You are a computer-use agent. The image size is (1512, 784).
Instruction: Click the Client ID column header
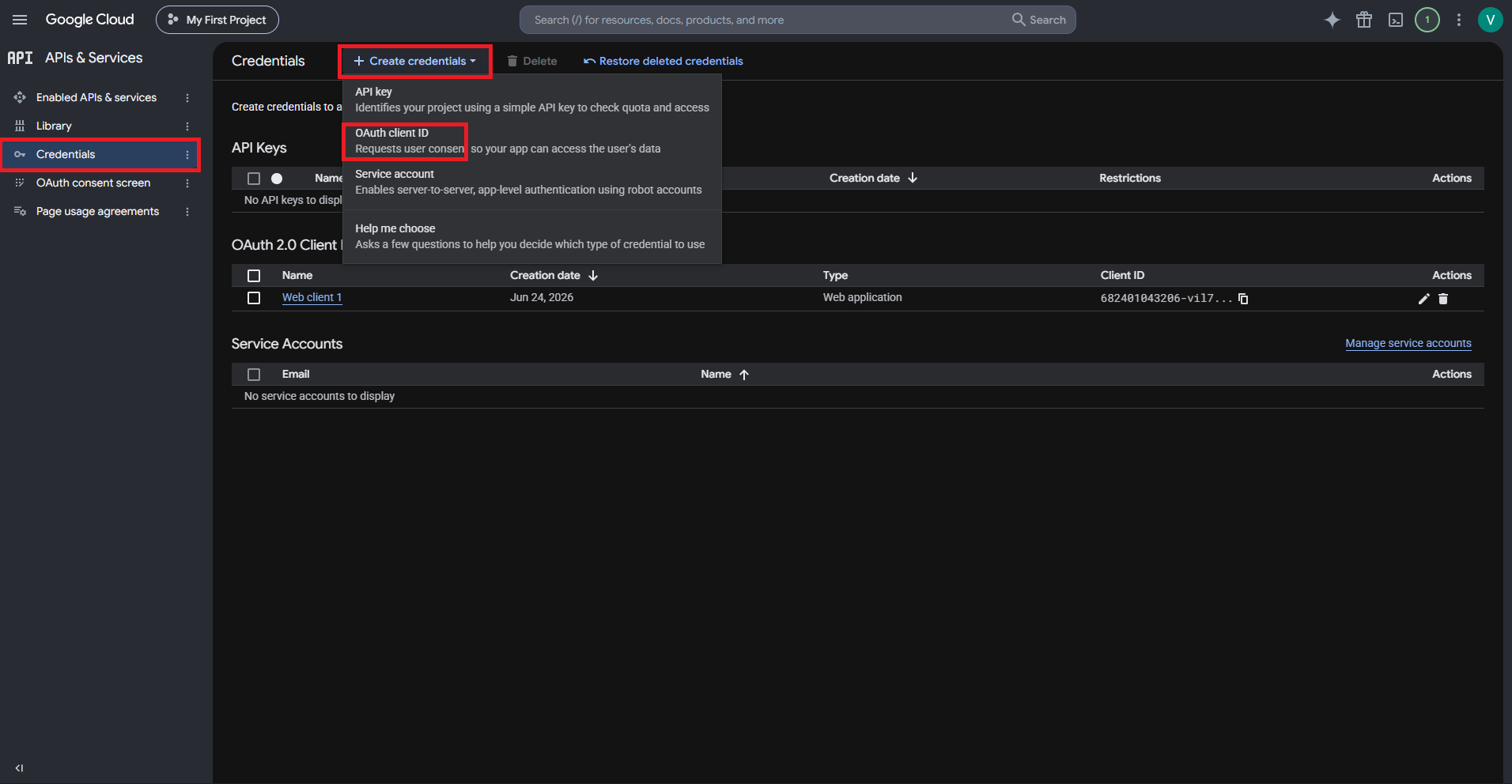(x=1122, y=275)
